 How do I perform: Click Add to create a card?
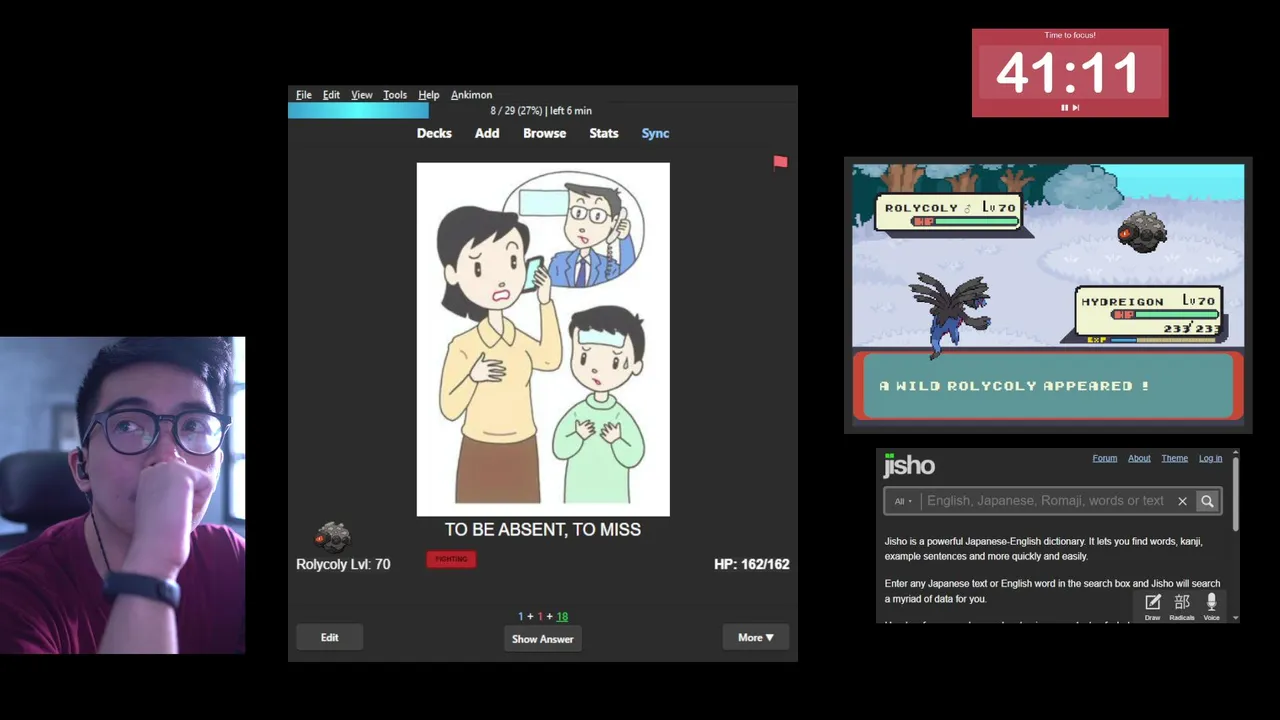click(487, 133)
